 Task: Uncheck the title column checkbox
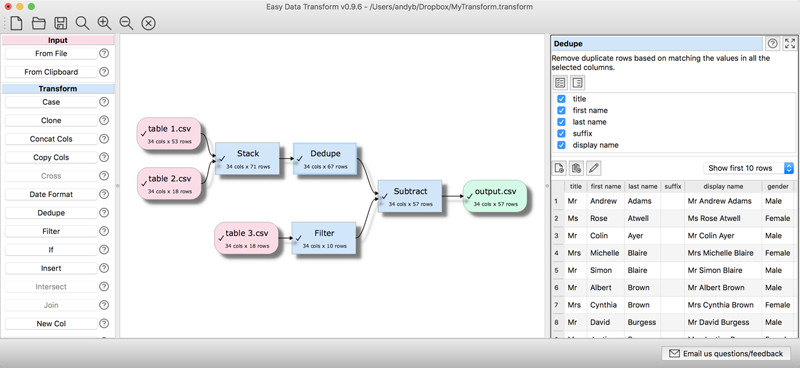561,99
